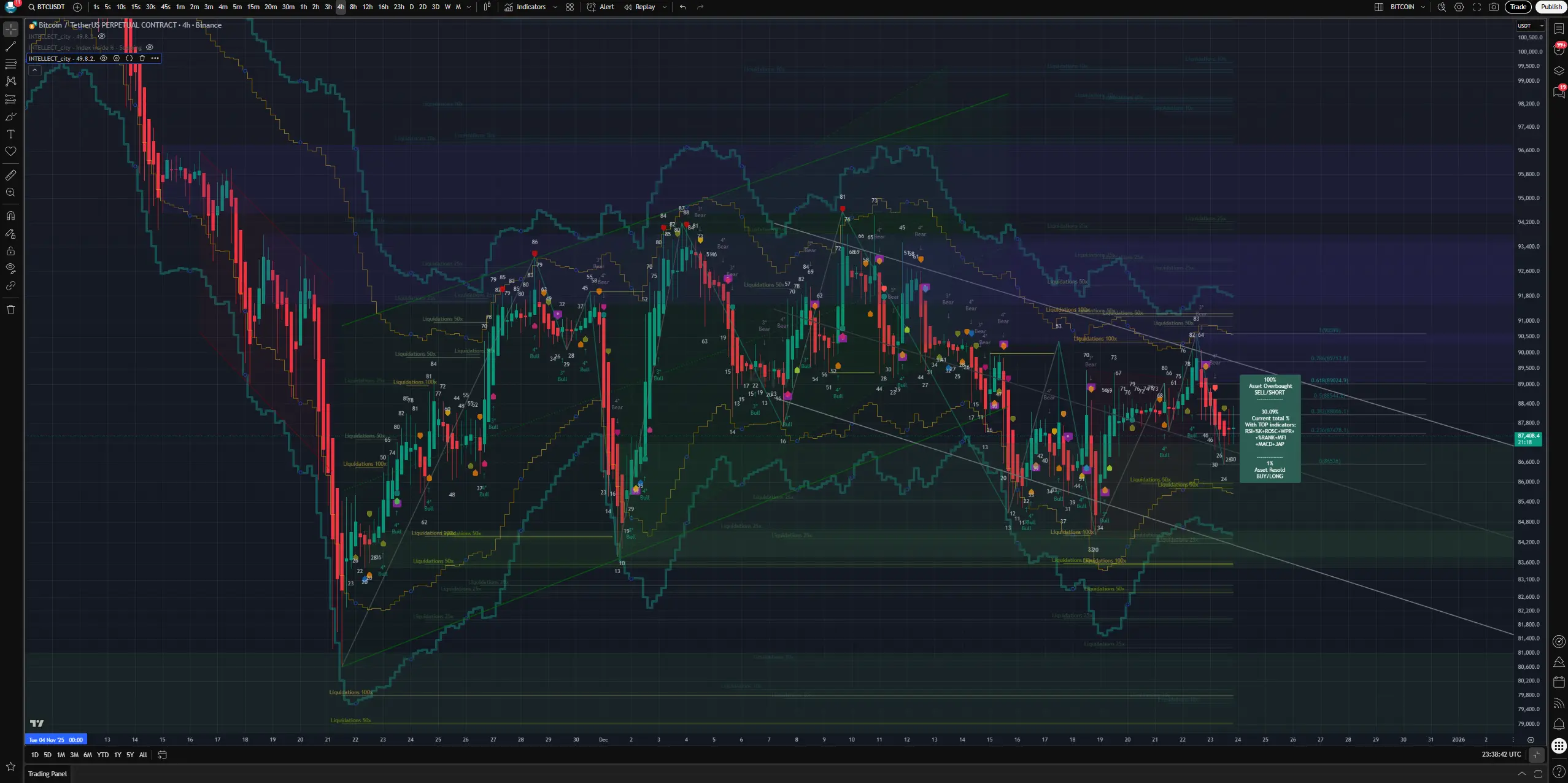Open the Trade button
This screenshot has height=783, width=1568.
(x=1518, y=7)
